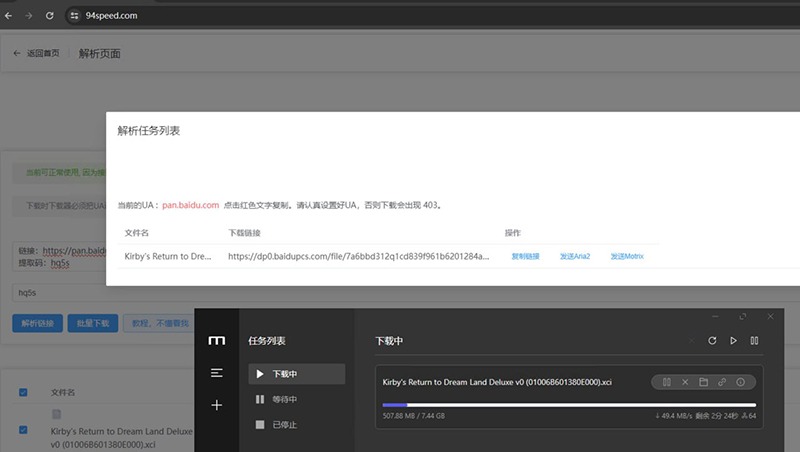Click the 507.88 MB / 7.44 GB size text
This screenshot has width=800, height=452.
[414, 416]
